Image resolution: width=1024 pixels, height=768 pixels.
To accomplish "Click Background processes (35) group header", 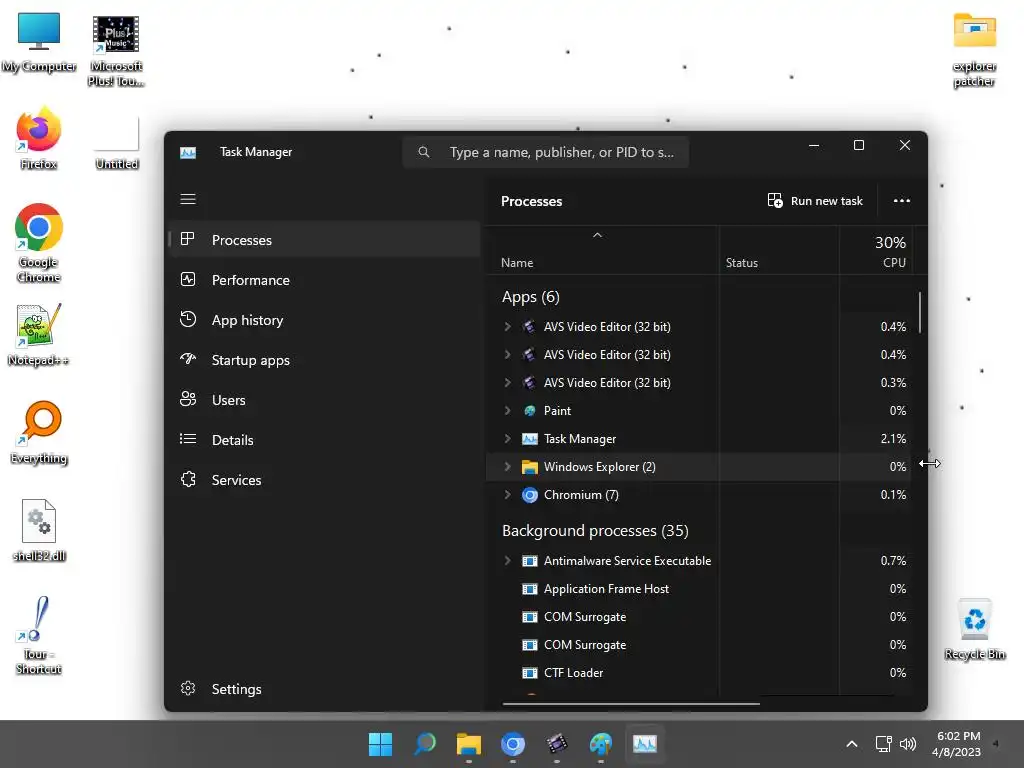I will click(595, 530).
